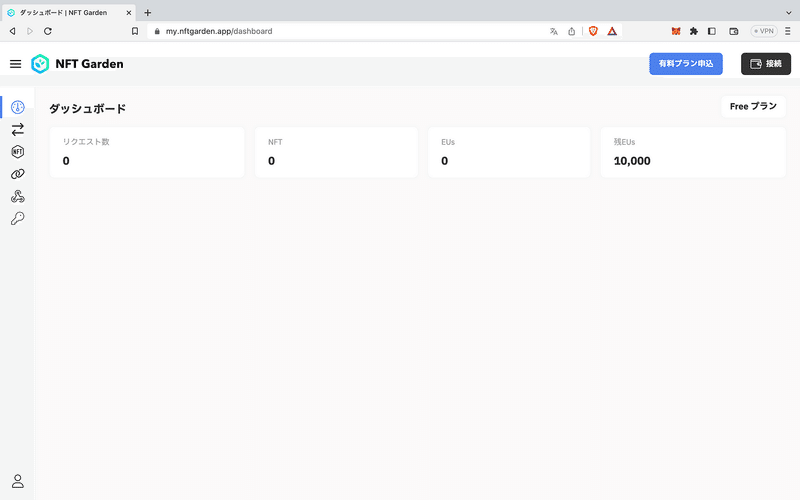
Task: Click the 接続 wallet button
Action: click(766, 64)
